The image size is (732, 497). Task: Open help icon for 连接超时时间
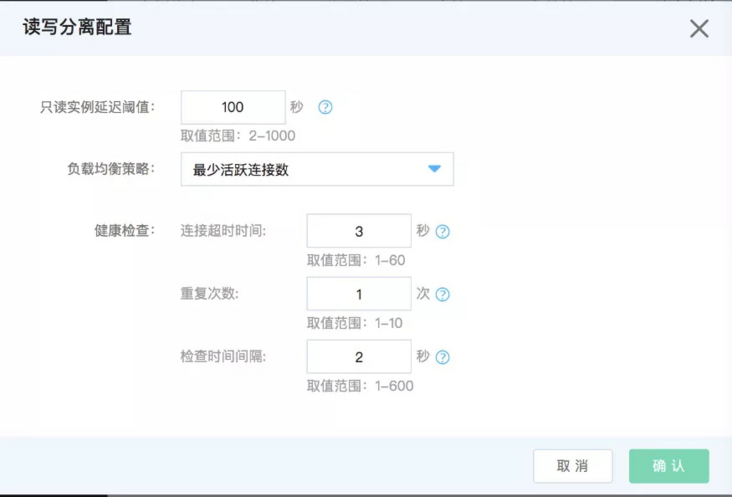(x=442, y=231)
